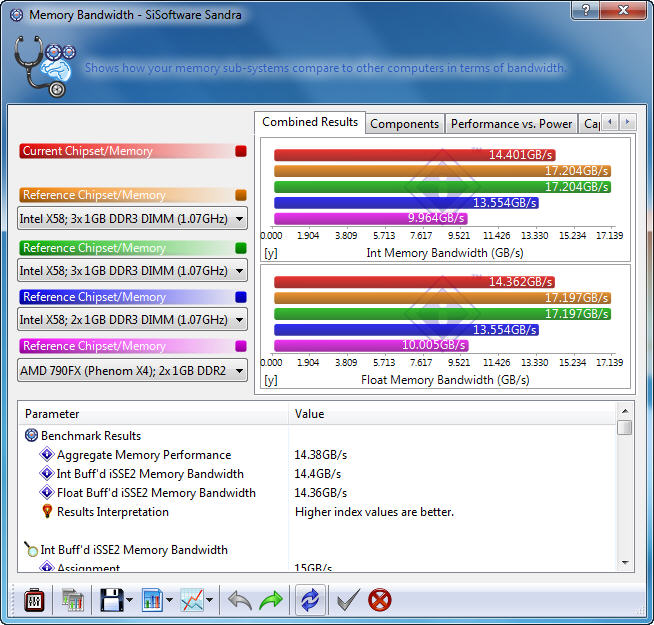Accept with the checkmark icon
This screenshot has width=654, height=625.
(348, 600)
